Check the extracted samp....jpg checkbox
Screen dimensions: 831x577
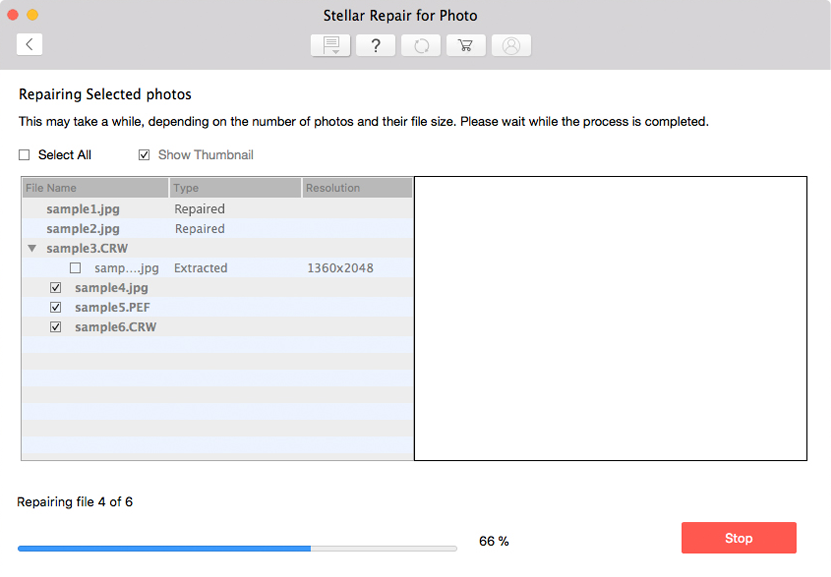[75, 268]
